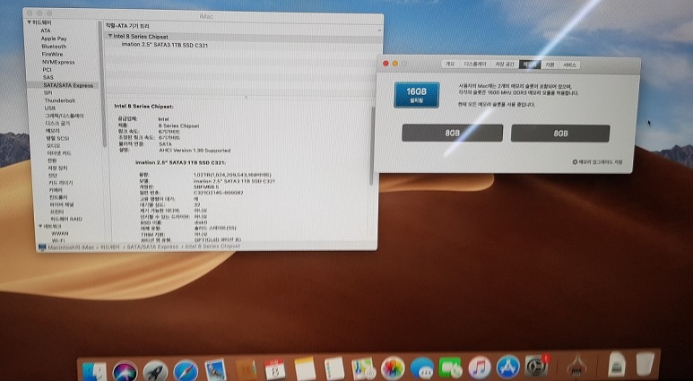Viewport: 693px width, 381px height.
Task: Select 병렬 SCSI in sidebar
Action: tap(57, 138)
